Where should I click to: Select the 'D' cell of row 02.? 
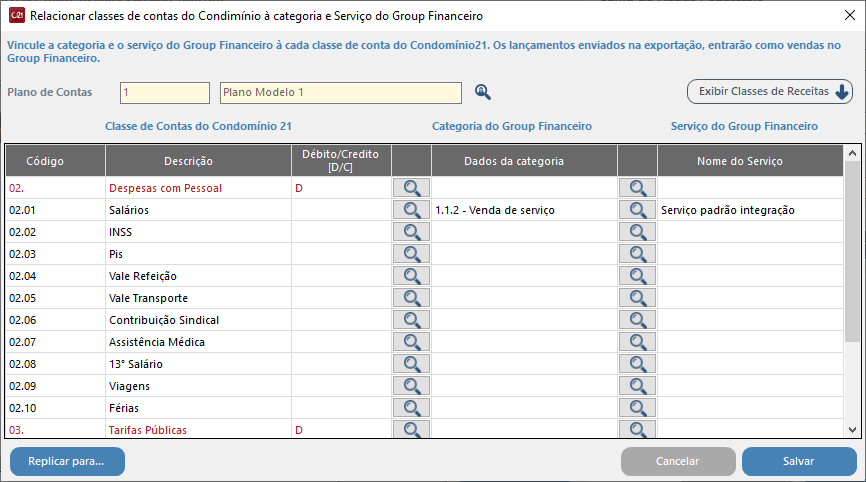click(x=341, y=188)
